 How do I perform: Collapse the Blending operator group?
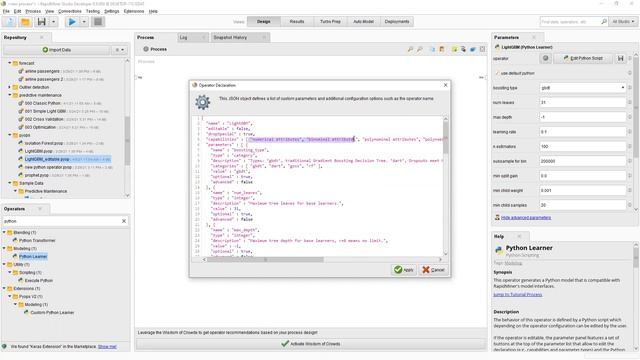[x=4, y=232]
